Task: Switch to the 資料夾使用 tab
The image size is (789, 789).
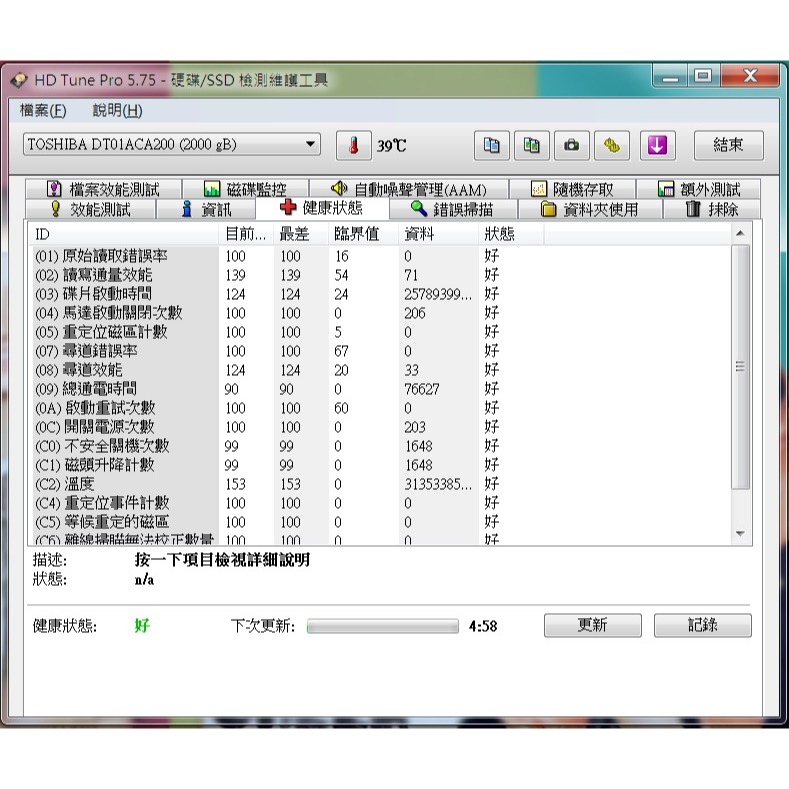Action: (x=590, y=209)
